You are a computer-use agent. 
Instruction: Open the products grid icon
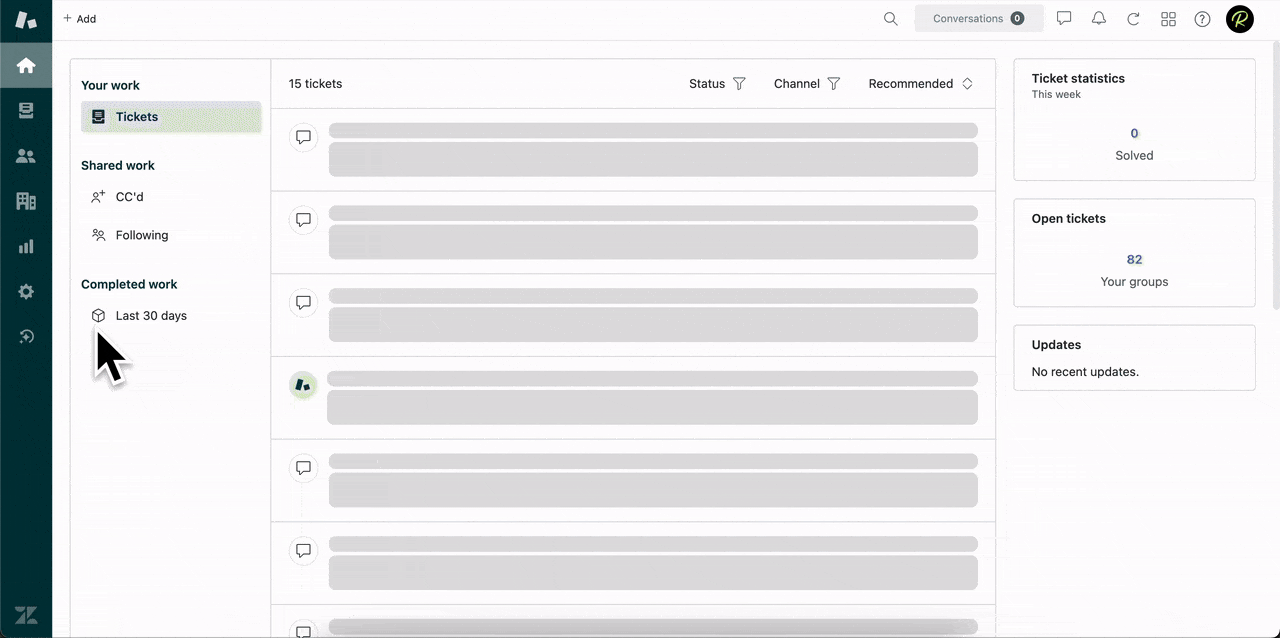click(1168, 19)
